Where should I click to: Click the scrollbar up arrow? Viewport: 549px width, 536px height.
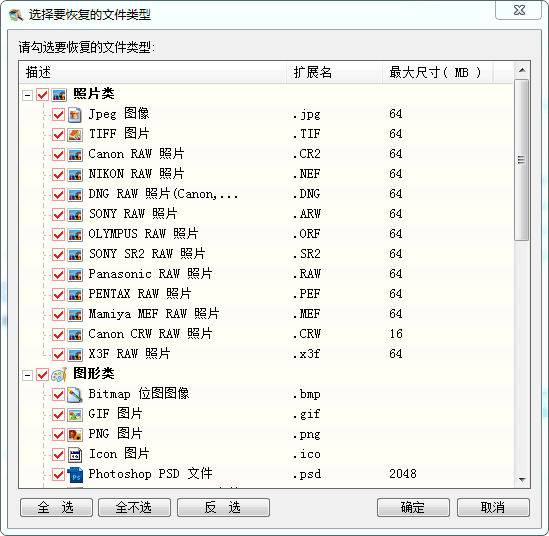522,70
